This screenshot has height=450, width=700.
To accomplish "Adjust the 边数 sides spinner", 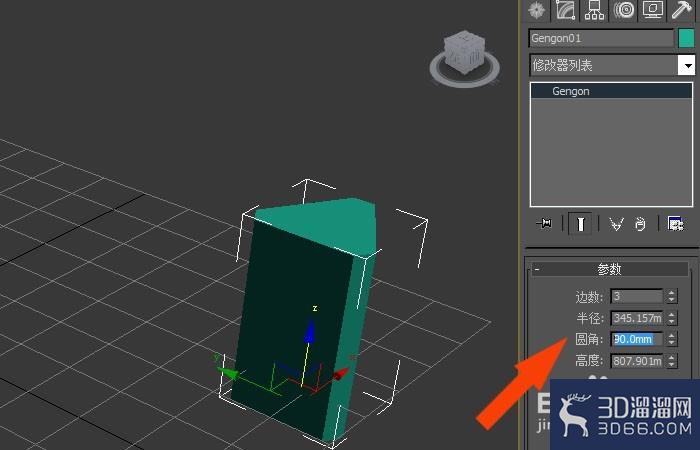I will pos(672,296).
